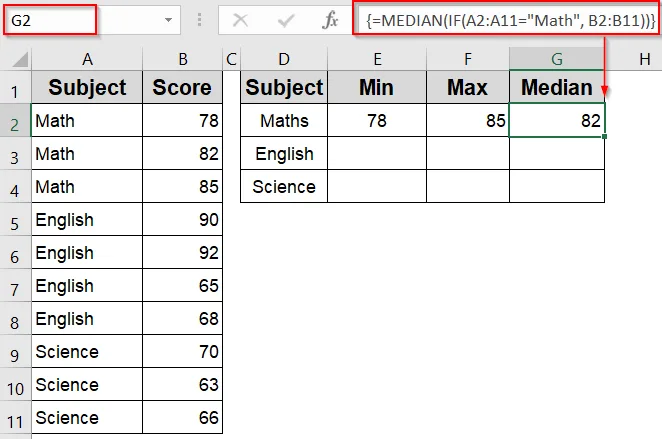This screenshot has width=662, height=439.
Task: Click the score cell containing 68
Action: click(x=182, y=318)
